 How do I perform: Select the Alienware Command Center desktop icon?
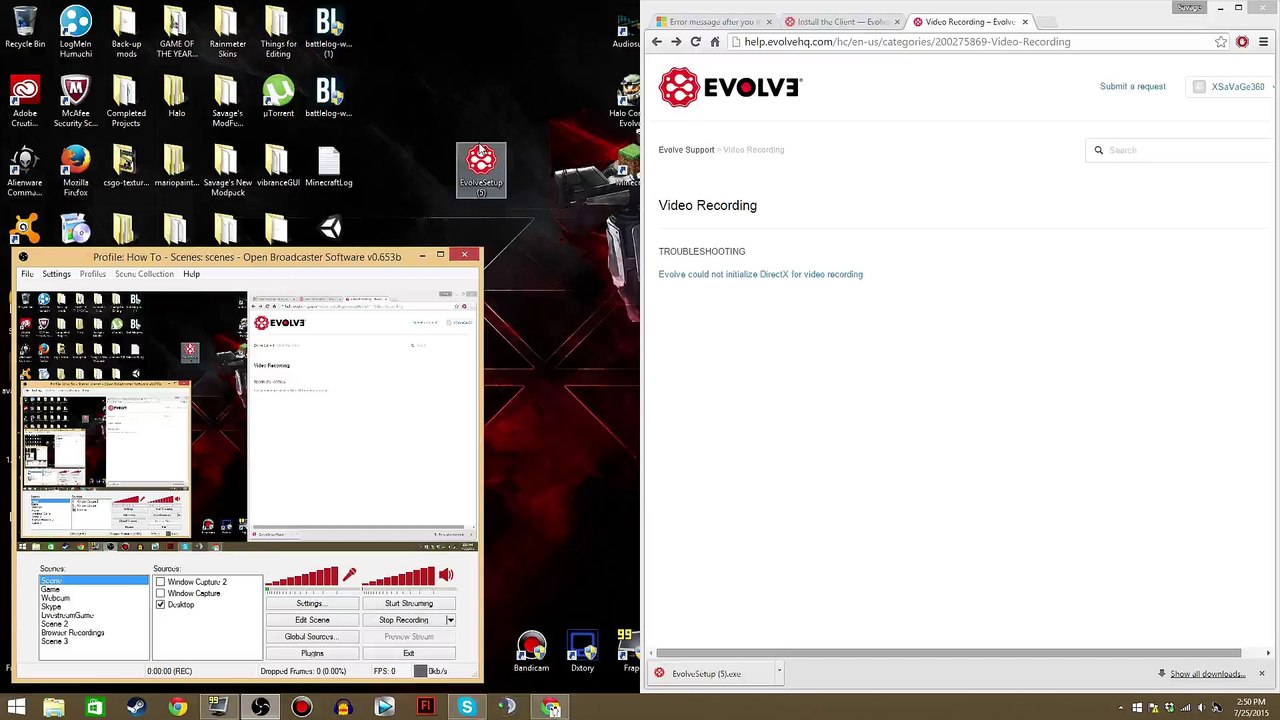[x=25, y=170]
